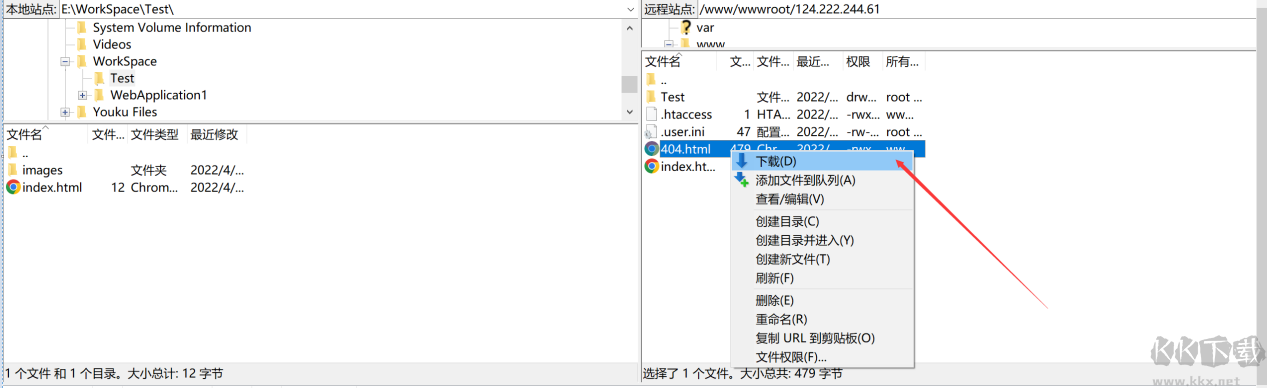Select the images row in local file list
This screenshot has width=1267, height=388.
(125, 170)
